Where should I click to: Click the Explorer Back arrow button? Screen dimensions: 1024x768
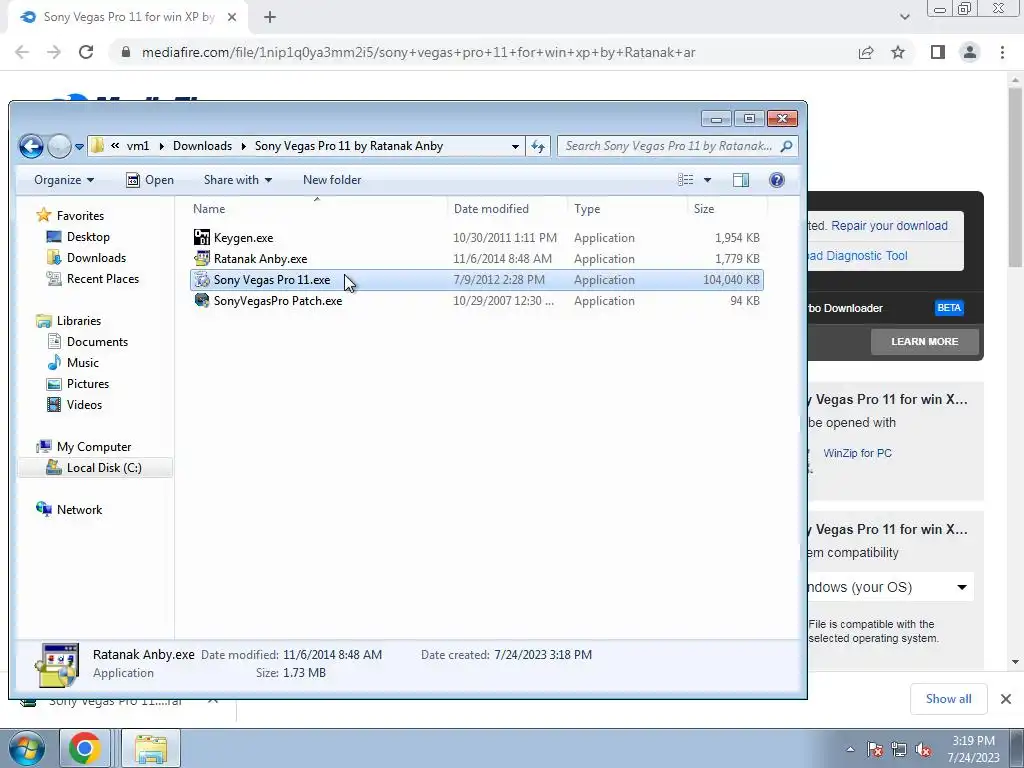pos(31,146)
